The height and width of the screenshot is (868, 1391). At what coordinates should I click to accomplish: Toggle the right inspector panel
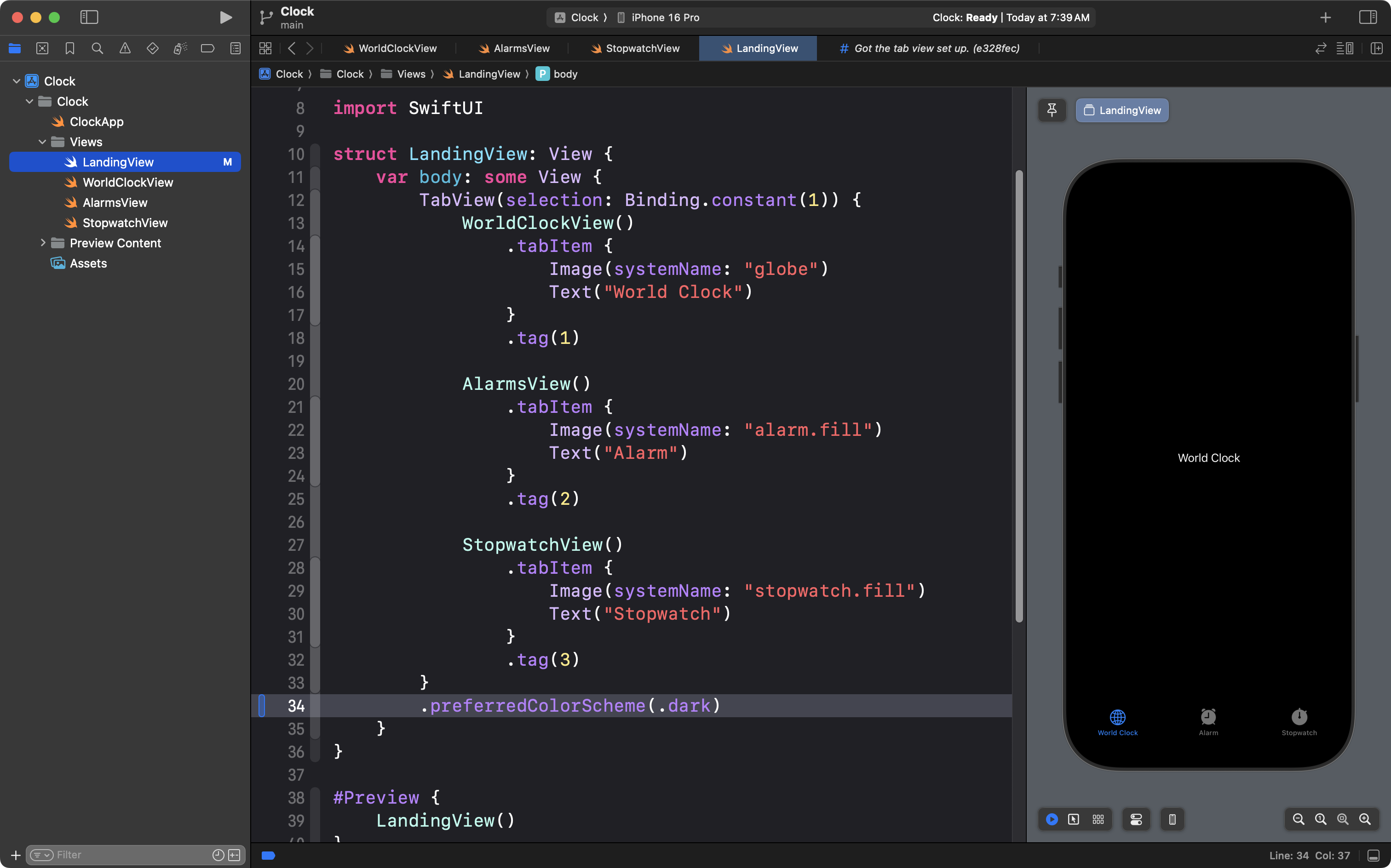(x=1368, y=17)
